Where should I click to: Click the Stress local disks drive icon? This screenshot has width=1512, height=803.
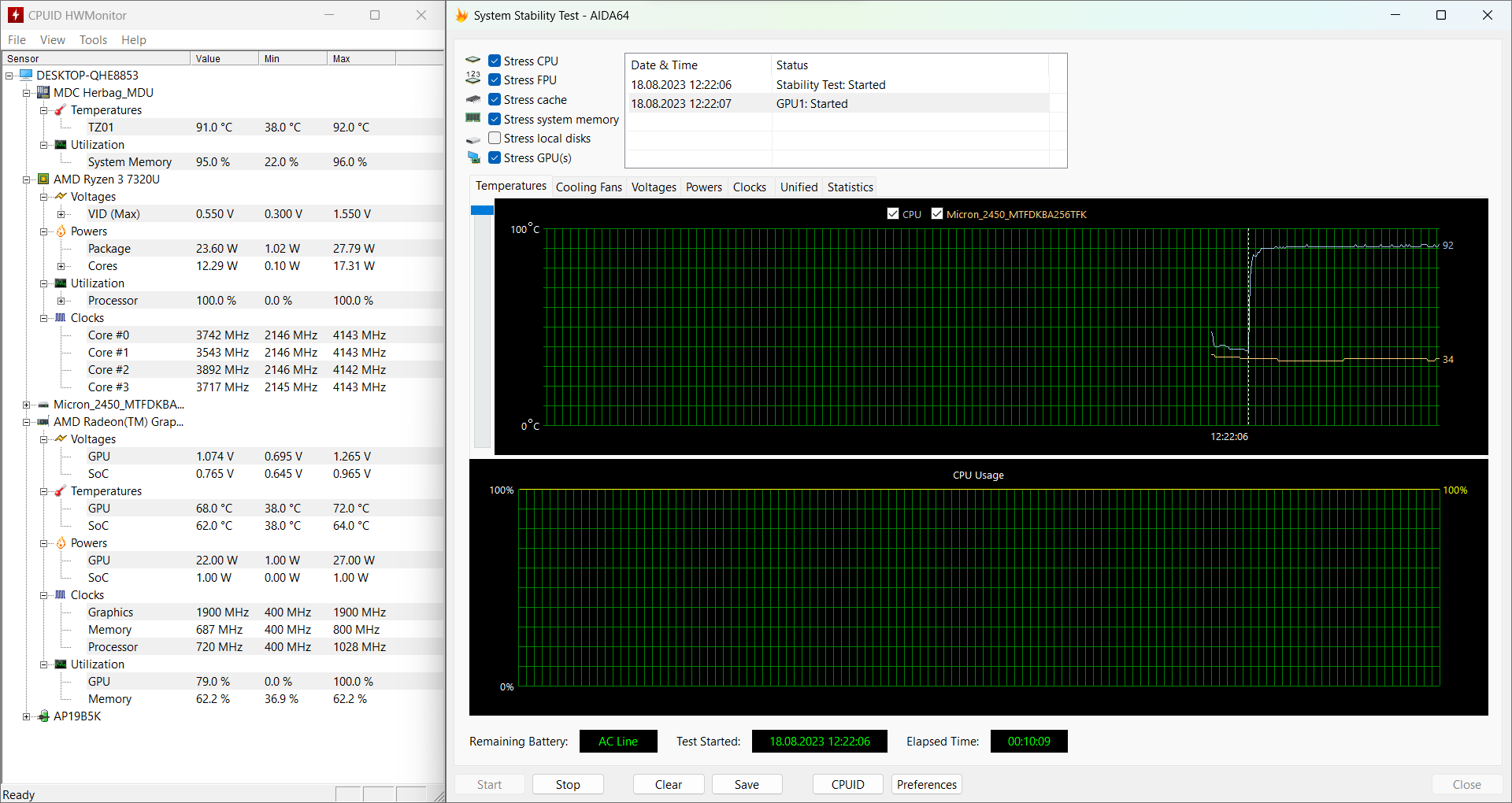click(473, 139)
